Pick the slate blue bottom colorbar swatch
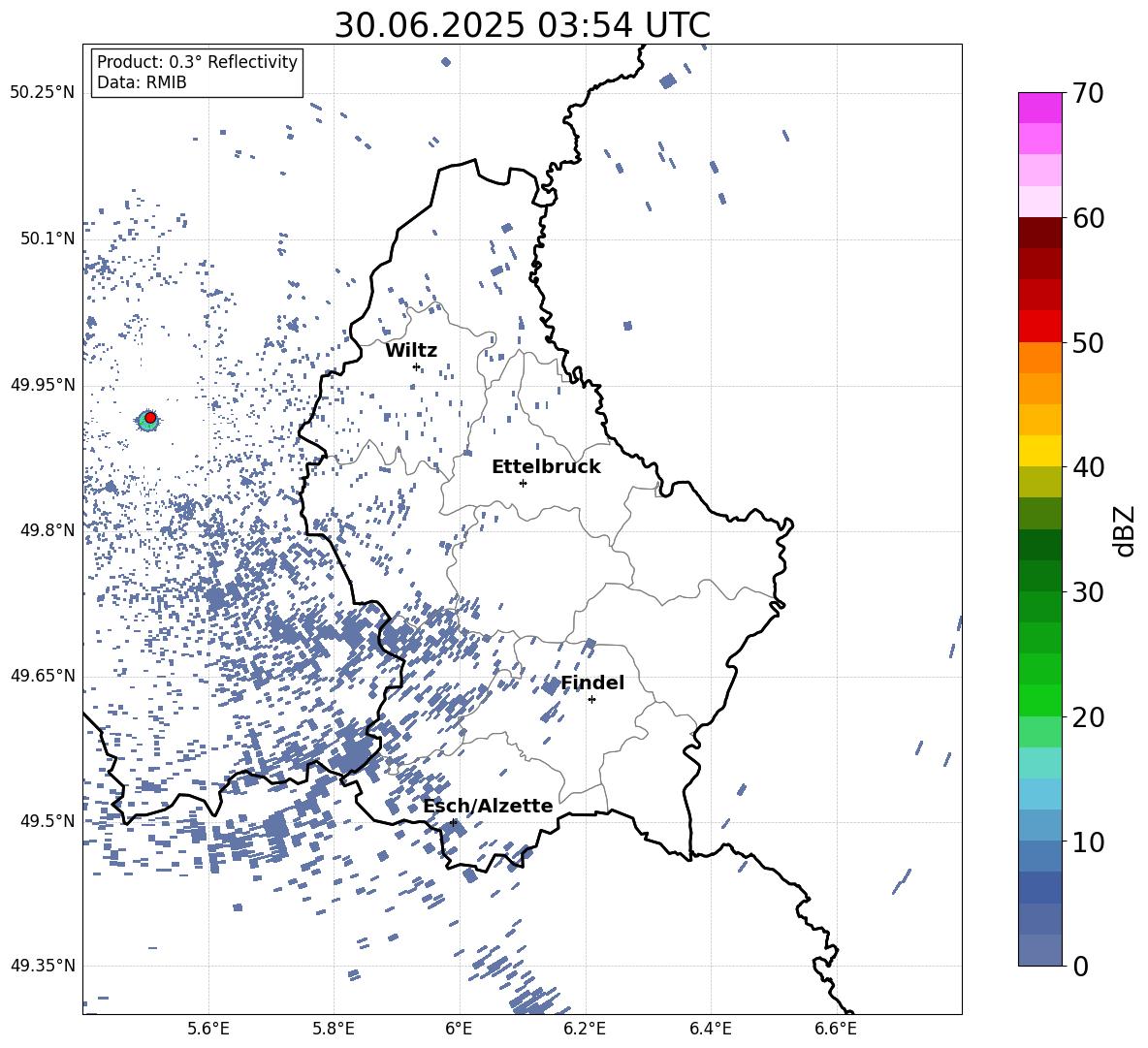Viewport: 1148px width, 1048px height. pyautogui.click(x=1039, y=950)
